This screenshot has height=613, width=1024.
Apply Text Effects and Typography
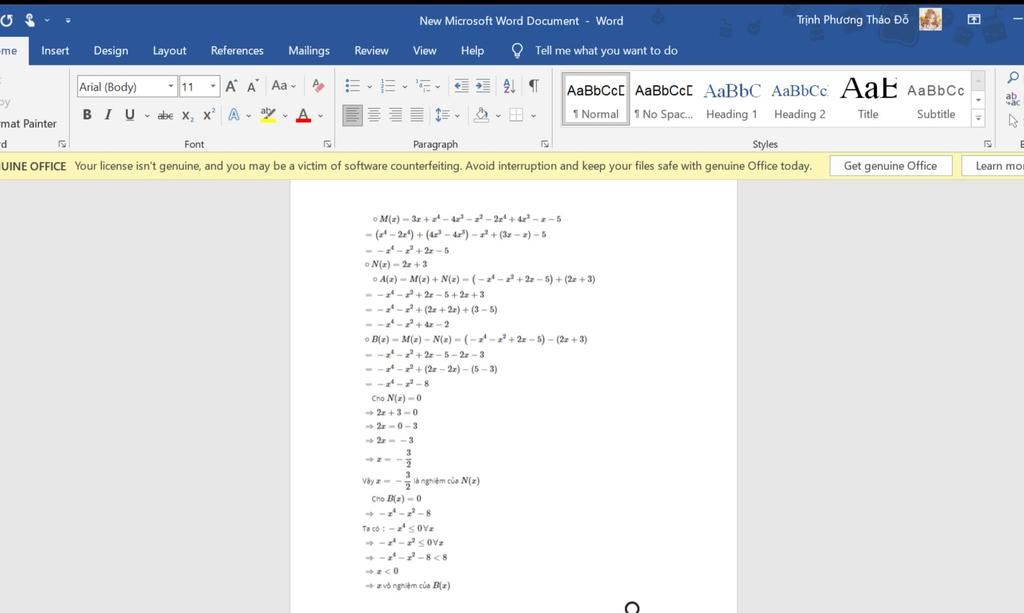[233, 115]
